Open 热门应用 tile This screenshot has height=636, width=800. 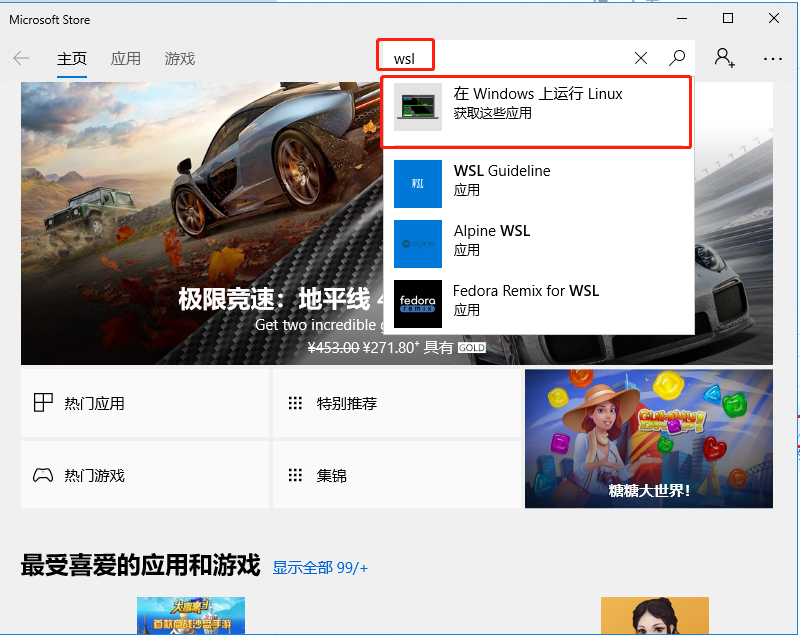145,403
